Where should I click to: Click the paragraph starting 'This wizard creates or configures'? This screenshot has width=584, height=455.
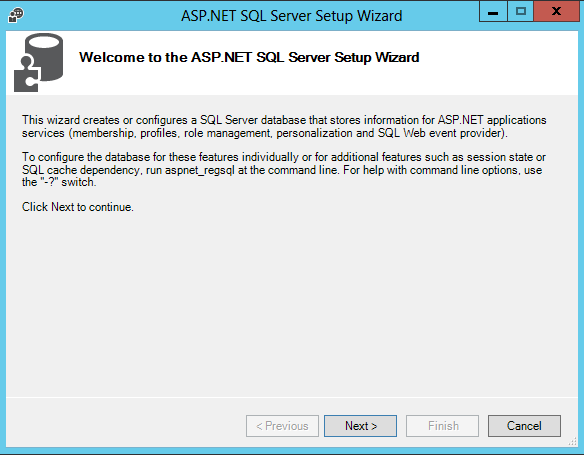[x=284, y=126]
